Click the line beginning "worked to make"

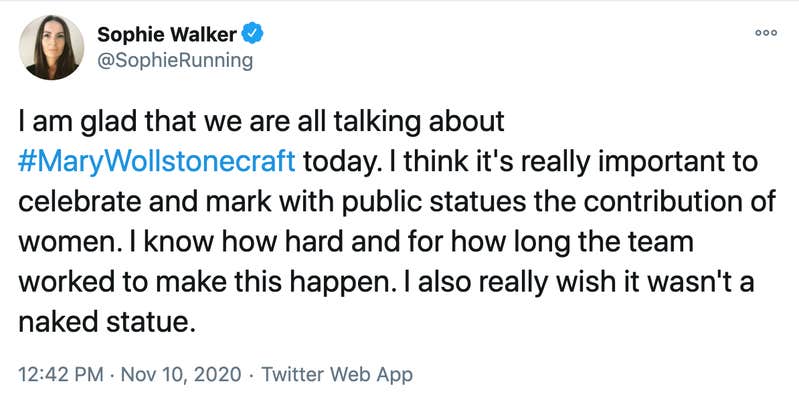coord(386,282)
